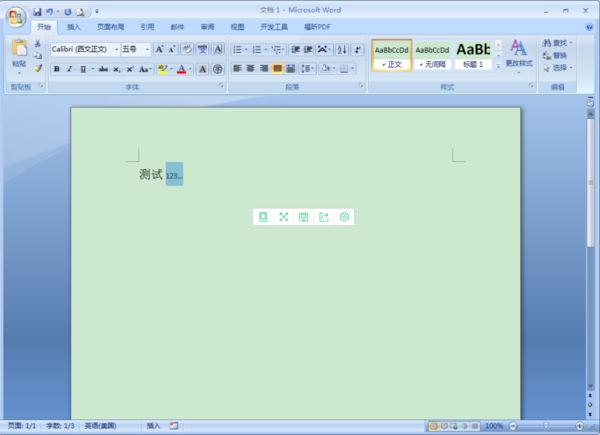Increase the paragraph indent

[x=308, y=50]
